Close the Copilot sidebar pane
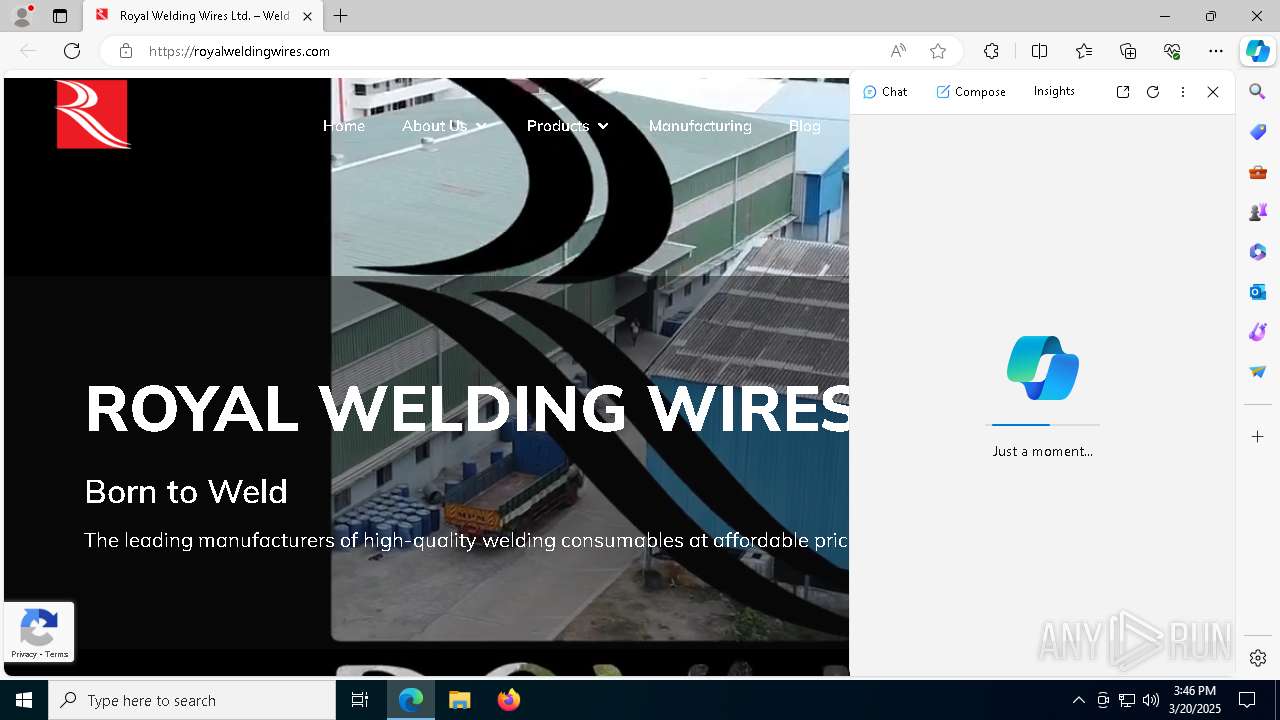Screen dimensions: 1280x720 pos(1213,92)
